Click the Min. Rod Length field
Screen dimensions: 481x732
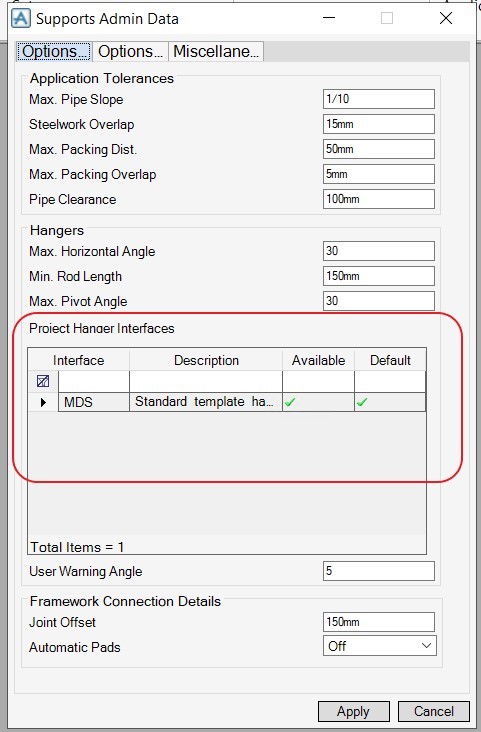tap(379, 276)
